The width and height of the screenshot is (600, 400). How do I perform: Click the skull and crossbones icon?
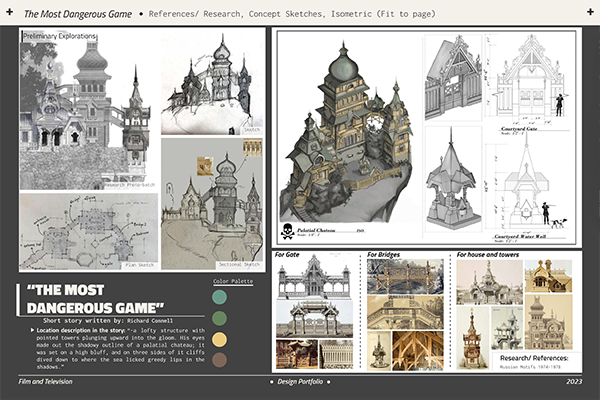288,231
